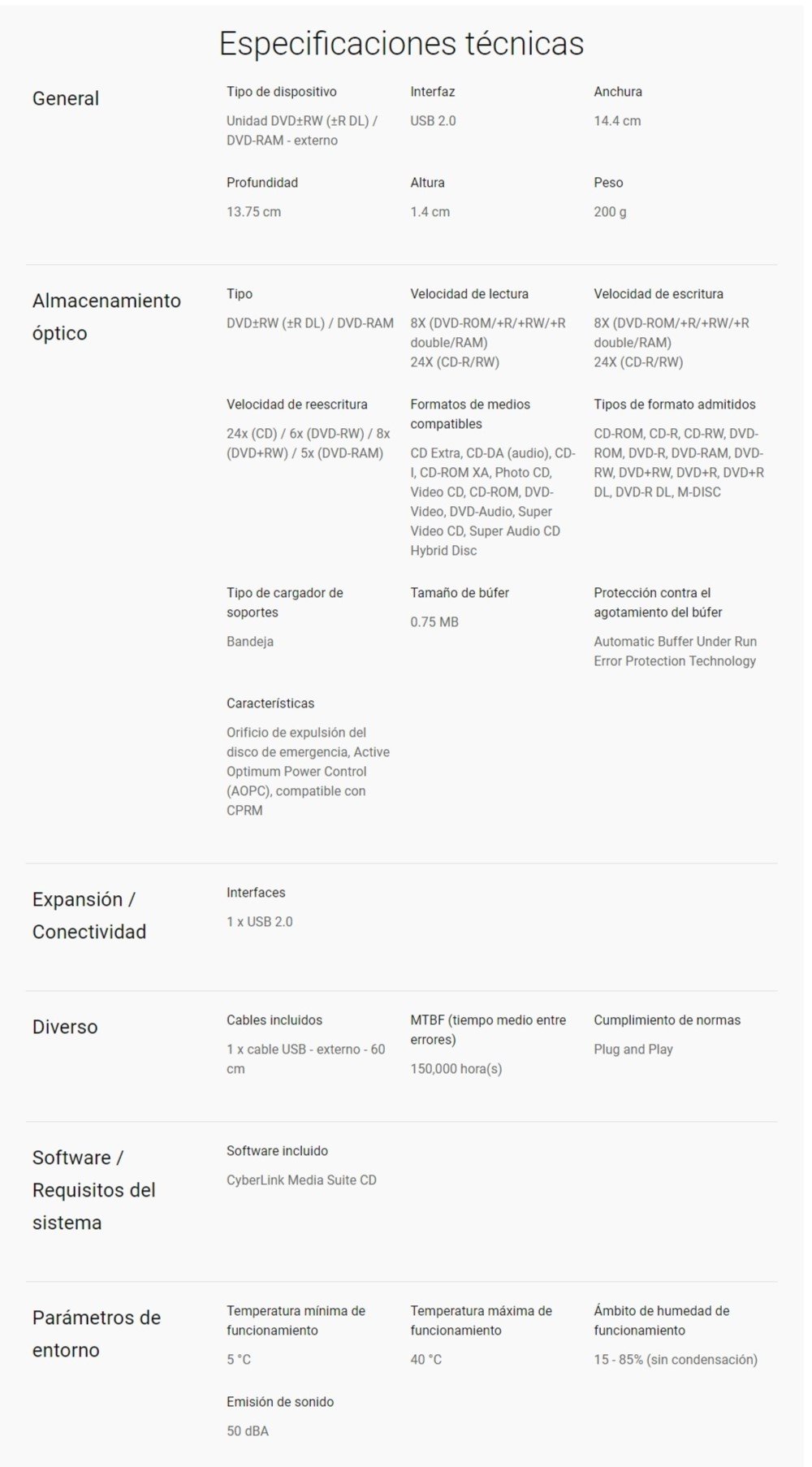
Task: Select the 'Parámetros de entorno' section title
Action: click(x=96, y=1334)
